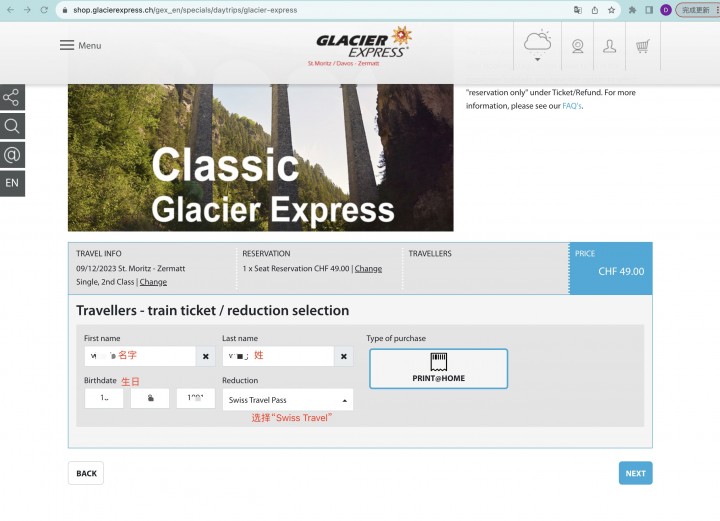Image resolution: width=720 pixels, height=521 pixels.
Task: Change the seat reservation link
Action: pos(368,269)
